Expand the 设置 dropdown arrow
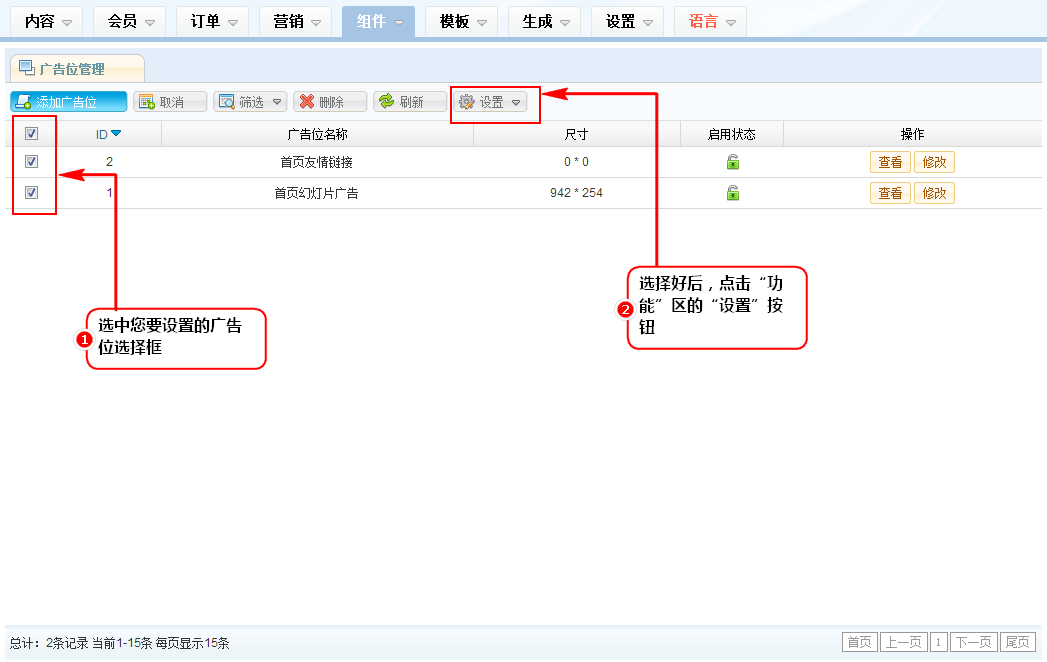Image resolution: width=1047 pixels, height=662 pixels. click(516, 102)
